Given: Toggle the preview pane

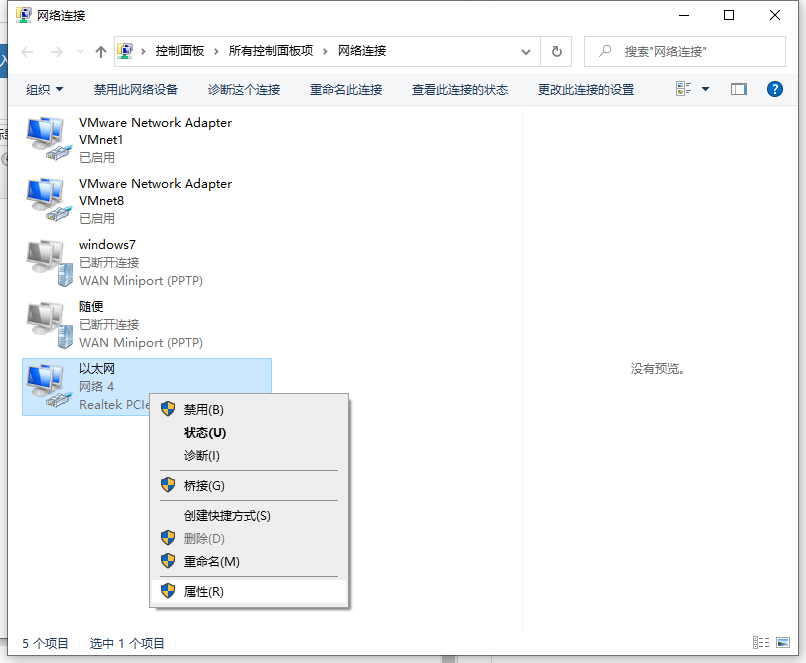Looking at the screenshot, I should 738,89.
